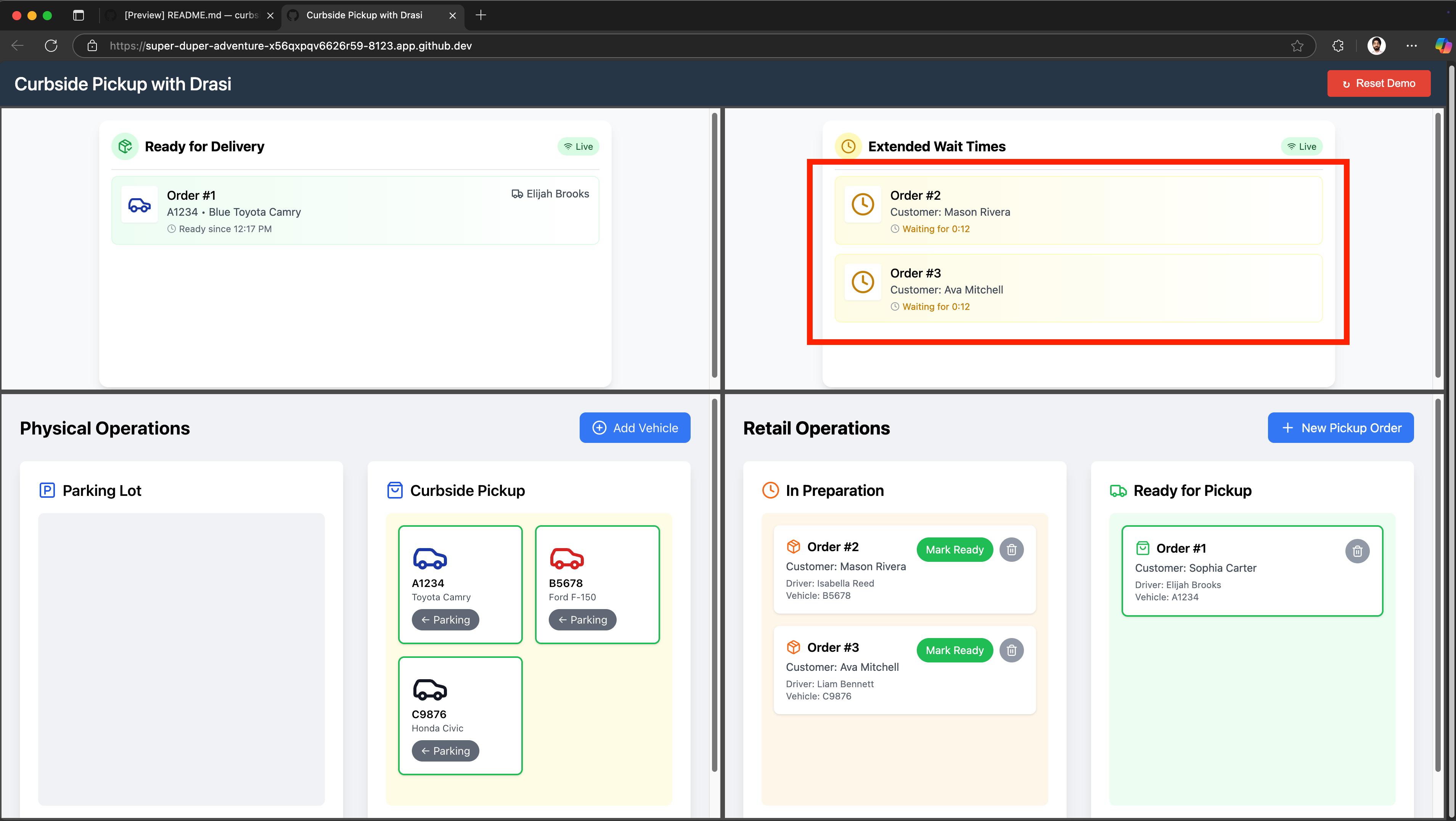Image resolution: width=1456 pixels, height=821 pixels.
Task: Delete Order #3 using its trash icon
Action: point(1011,650)
